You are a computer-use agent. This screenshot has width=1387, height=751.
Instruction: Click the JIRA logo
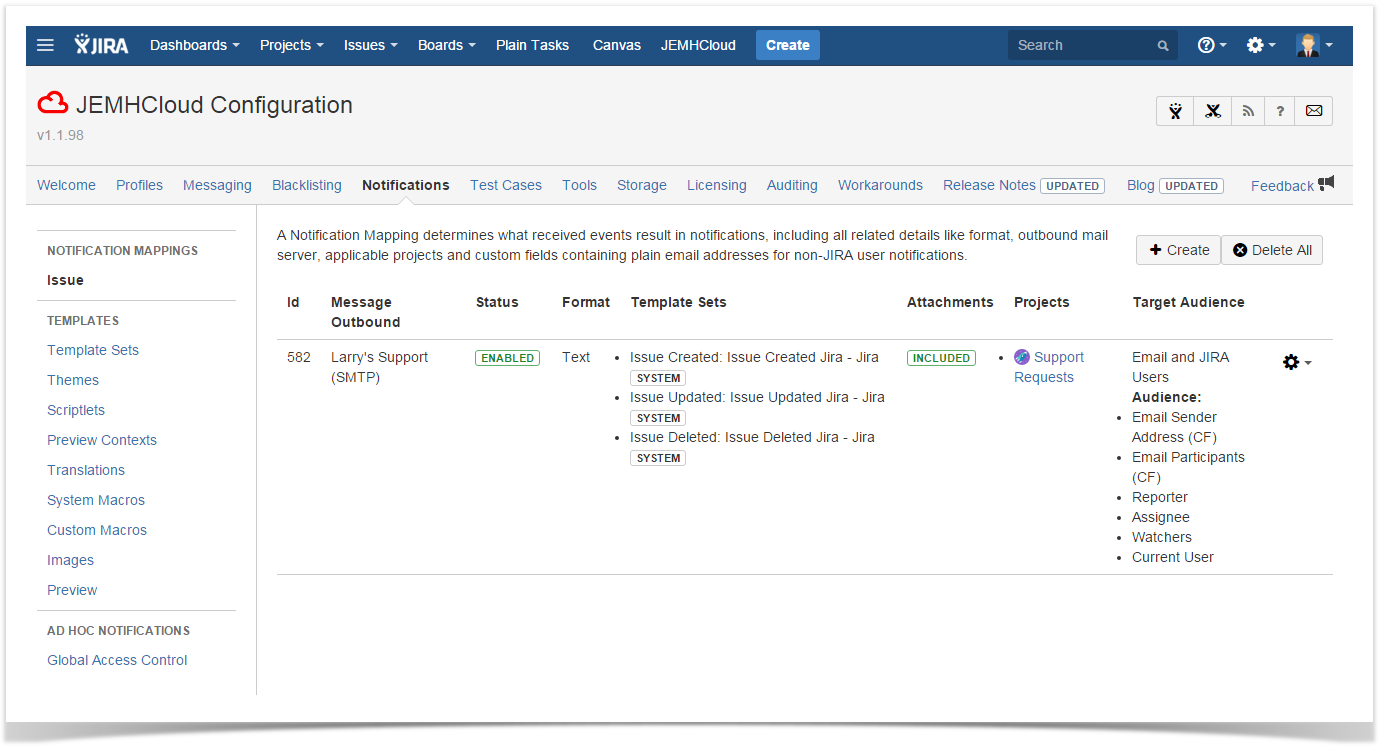pos(101,45)
